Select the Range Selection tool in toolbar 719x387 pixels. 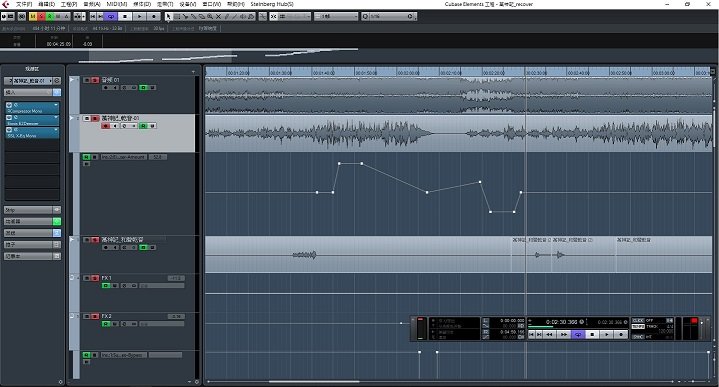(x=177, y=17)
